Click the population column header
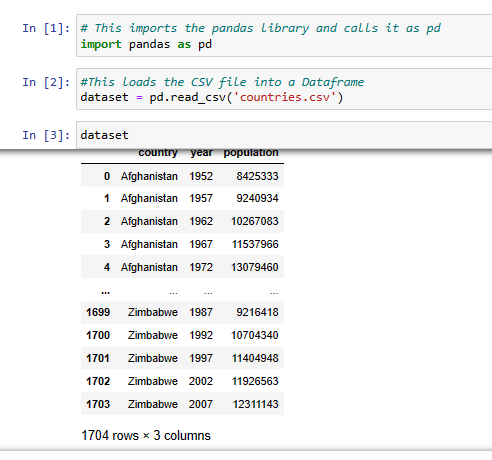Viewport: 492px width, 460px height. coord(251,153)
